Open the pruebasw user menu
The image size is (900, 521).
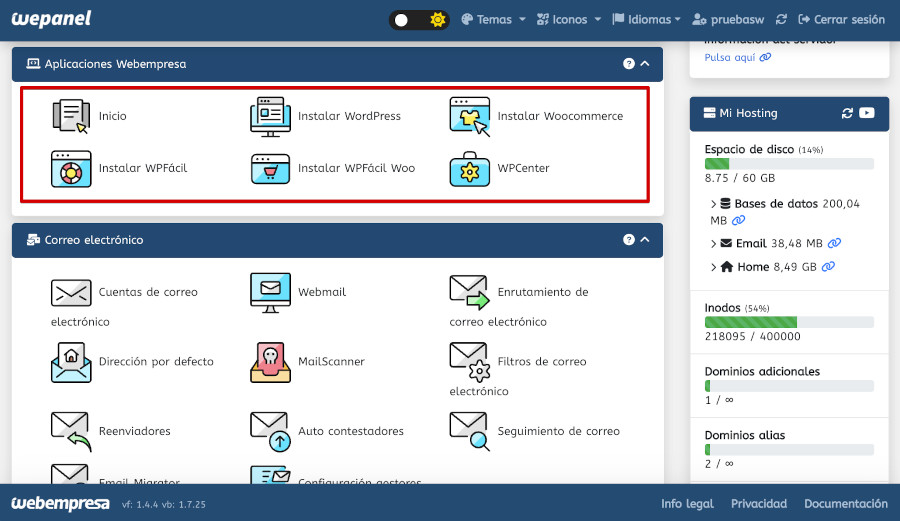pos(728,20)
